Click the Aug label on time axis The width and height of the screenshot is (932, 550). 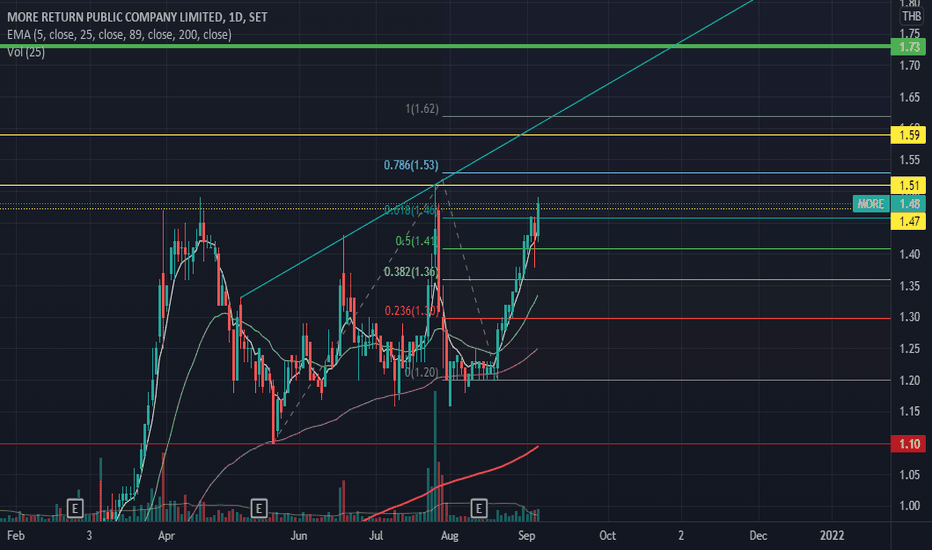pos(449,536)
